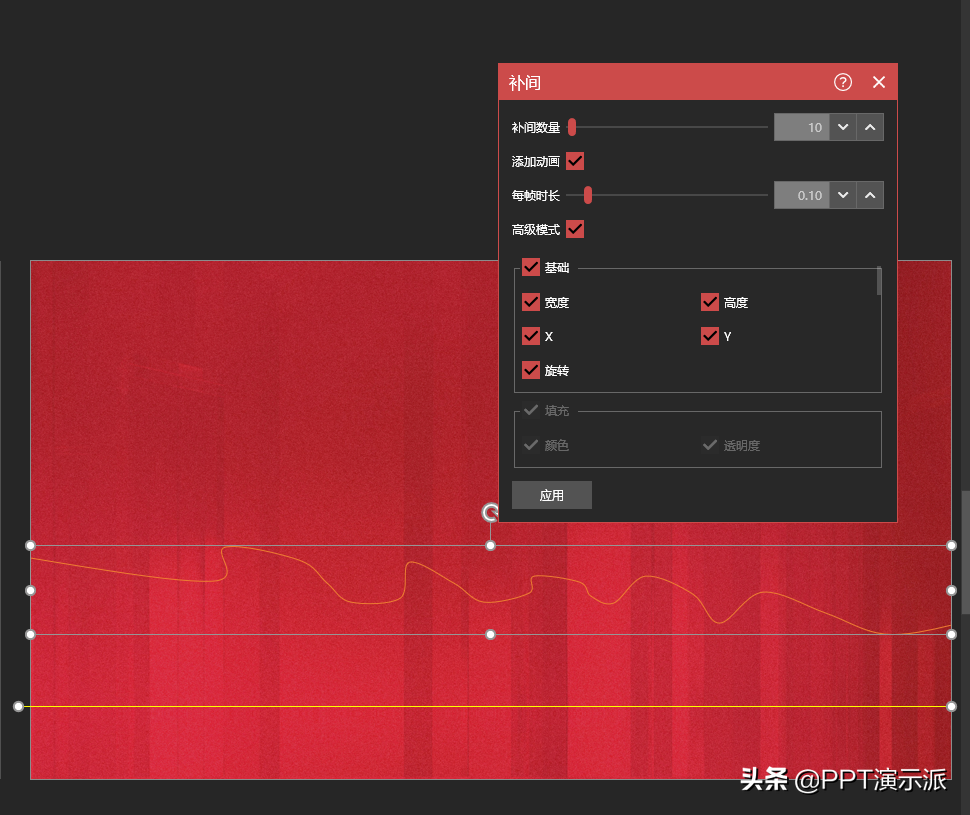Viewport: 970px width, 815px height.
Task: Increase the 每帧时长 value with up arrow
Action: (870, 195)
